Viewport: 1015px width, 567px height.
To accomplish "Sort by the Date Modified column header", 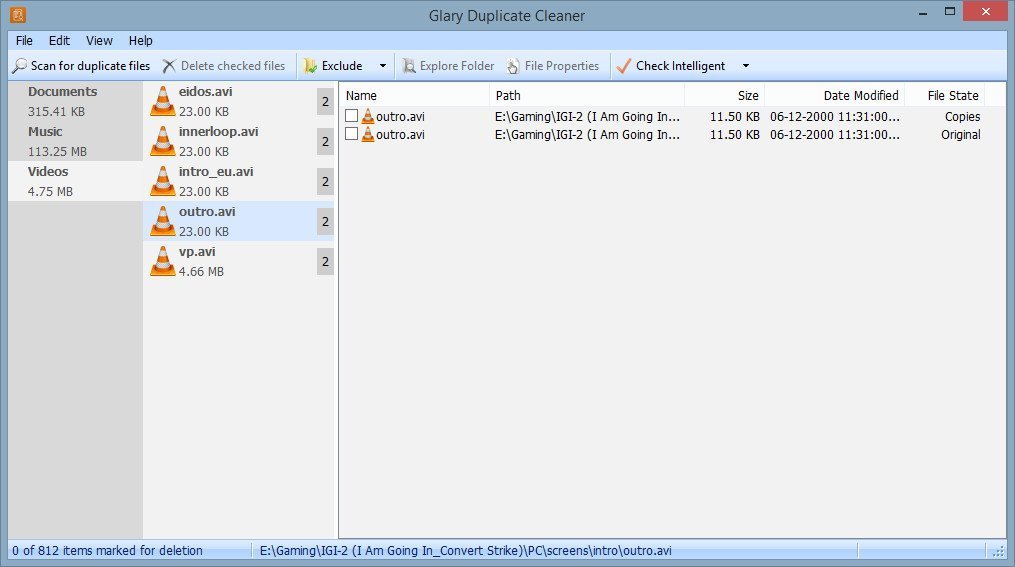I will (x=834, y=96).
